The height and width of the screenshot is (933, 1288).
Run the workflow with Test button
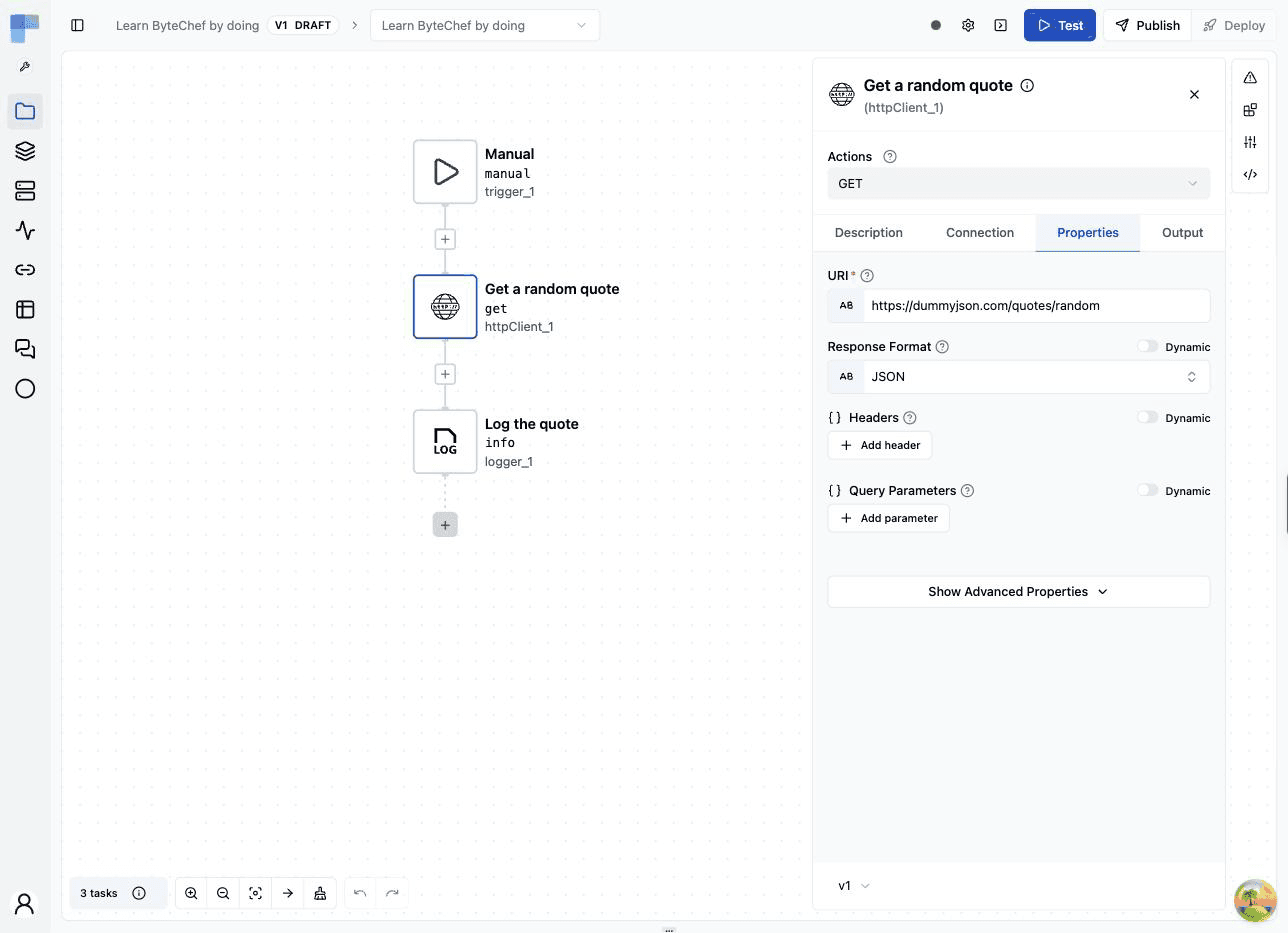click(x=1060, y=25)
